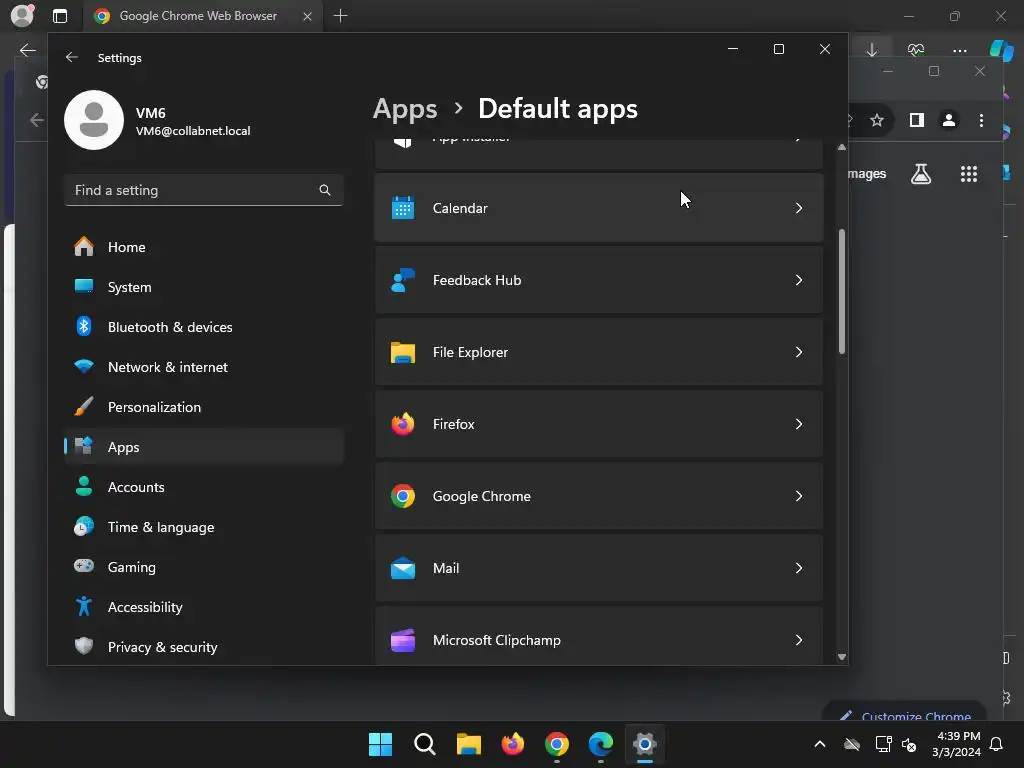Click the Google Chrome app icon in list

403,496
